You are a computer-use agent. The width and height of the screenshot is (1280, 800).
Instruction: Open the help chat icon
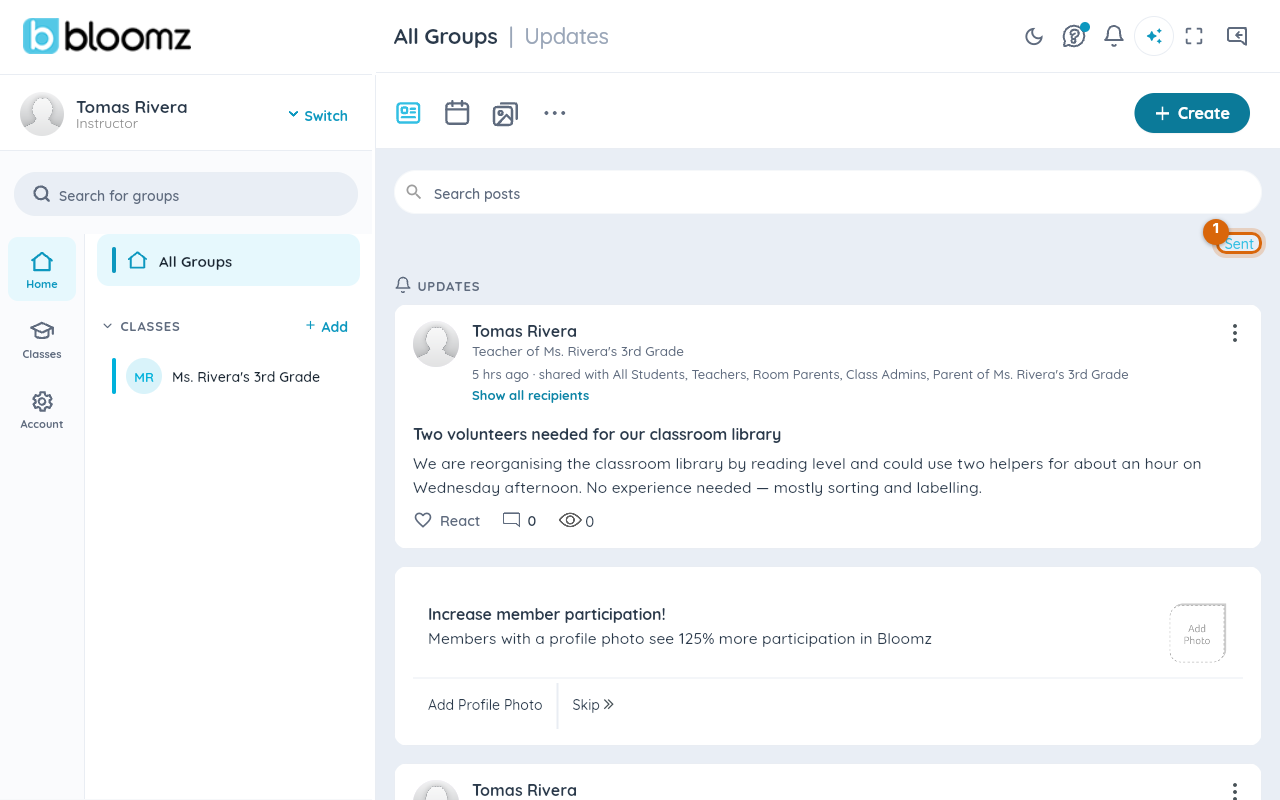[x=1074, y=36]
